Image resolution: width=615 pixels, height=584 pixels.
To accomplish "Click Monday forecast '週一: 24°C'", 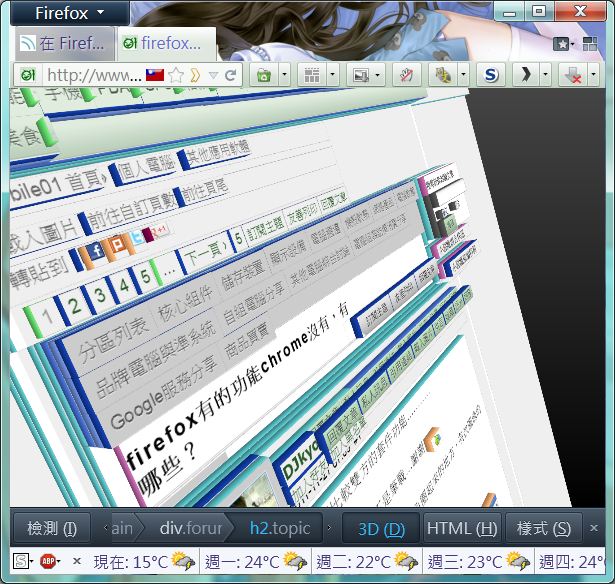I will (255, 562).
